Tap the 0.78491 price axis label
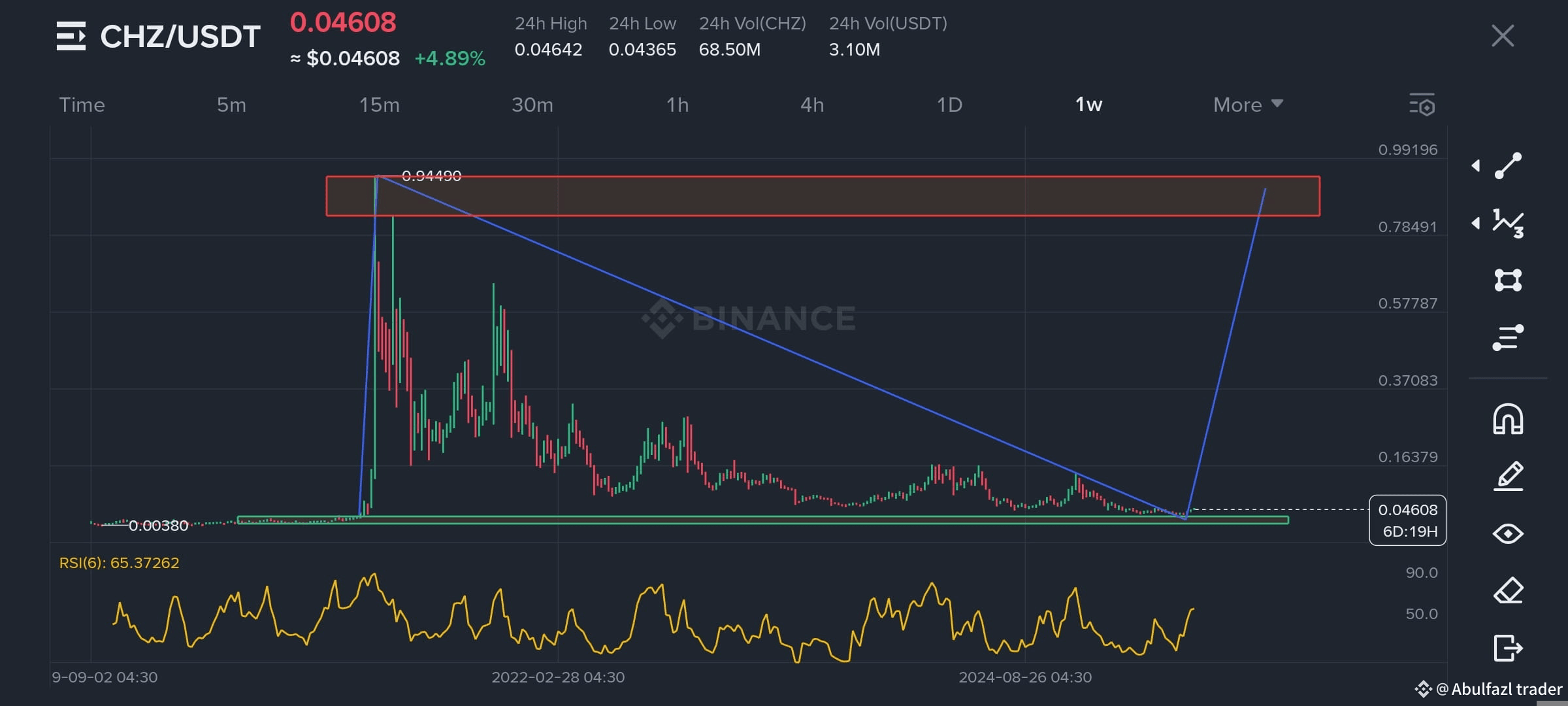 1408,227
